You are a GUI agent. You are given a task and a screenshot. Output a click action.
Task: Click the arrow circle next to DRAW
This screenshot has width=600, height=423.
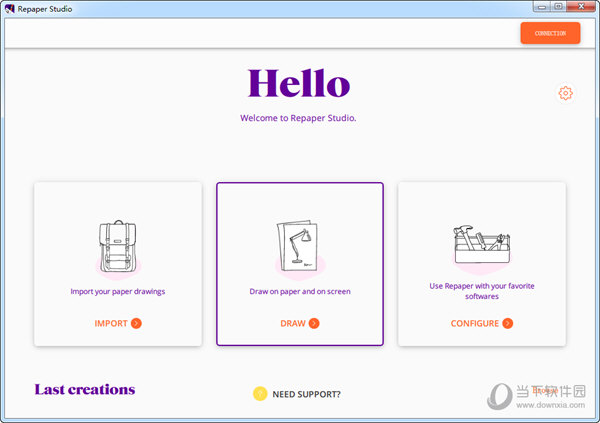pos(314,323)
